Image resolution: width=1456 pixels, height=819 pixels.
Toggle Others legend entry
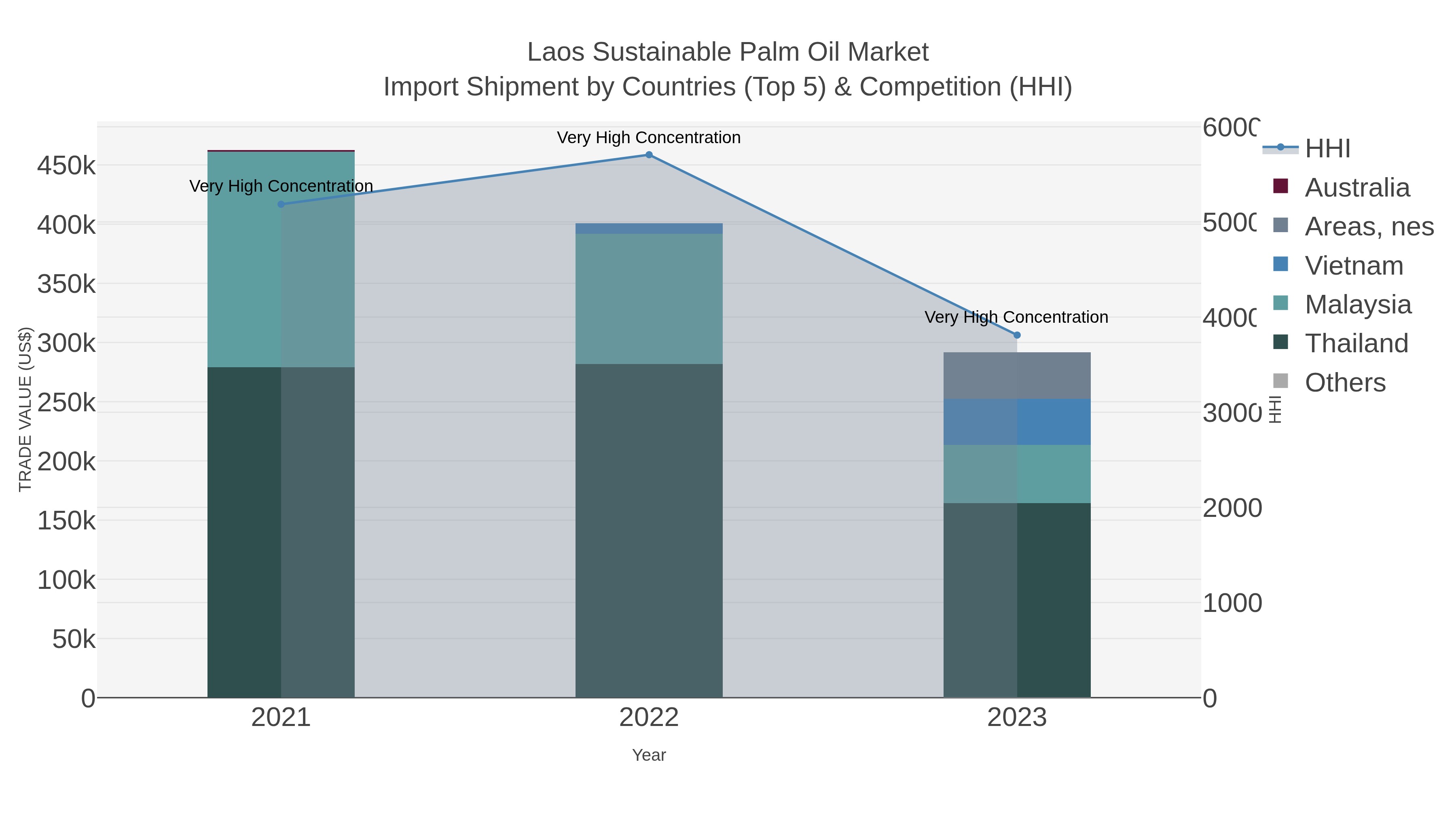(1329, 382)
